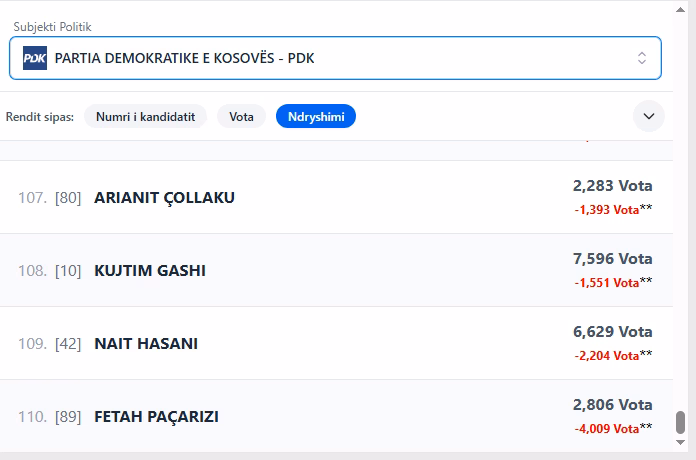Click the 2,283 Vota count
This screenshot has width=696, height=460.
coord(612,186)
